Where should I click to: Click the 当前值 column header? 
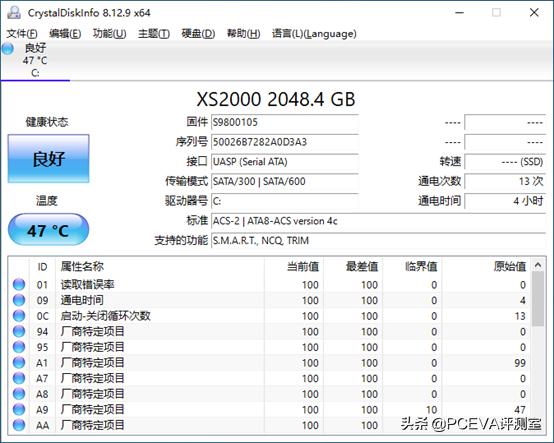click(x=294, y=267)
